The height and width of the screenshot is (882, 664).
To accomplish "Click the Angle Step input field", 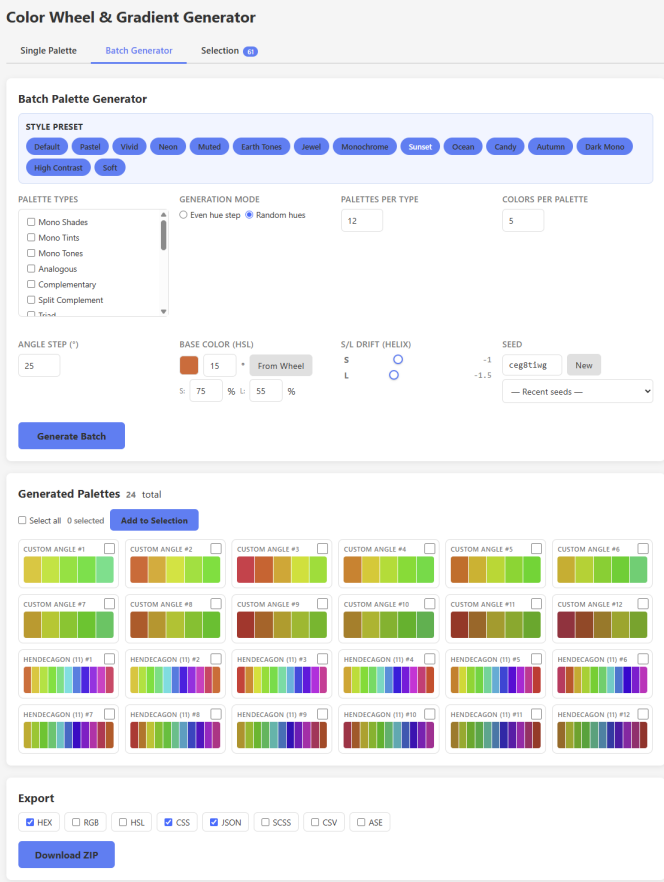I will tap(39, 366).
